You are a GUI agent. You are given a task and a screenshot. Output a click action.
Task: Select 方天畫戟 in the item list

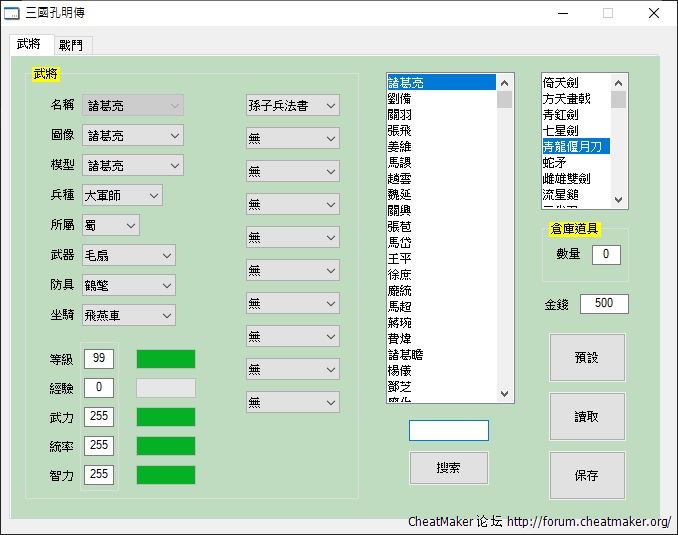[567, 99]
